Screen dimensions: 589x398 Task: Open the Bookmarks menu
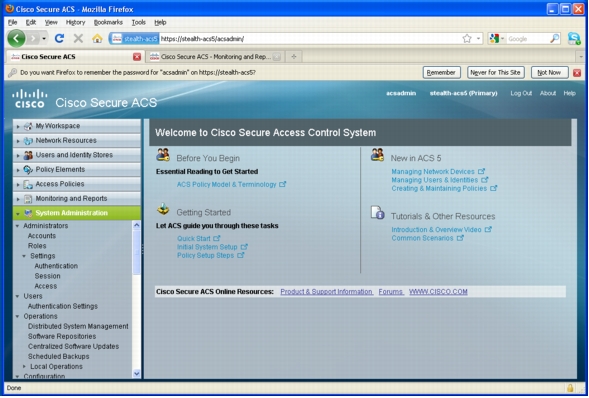pos(108,22)
